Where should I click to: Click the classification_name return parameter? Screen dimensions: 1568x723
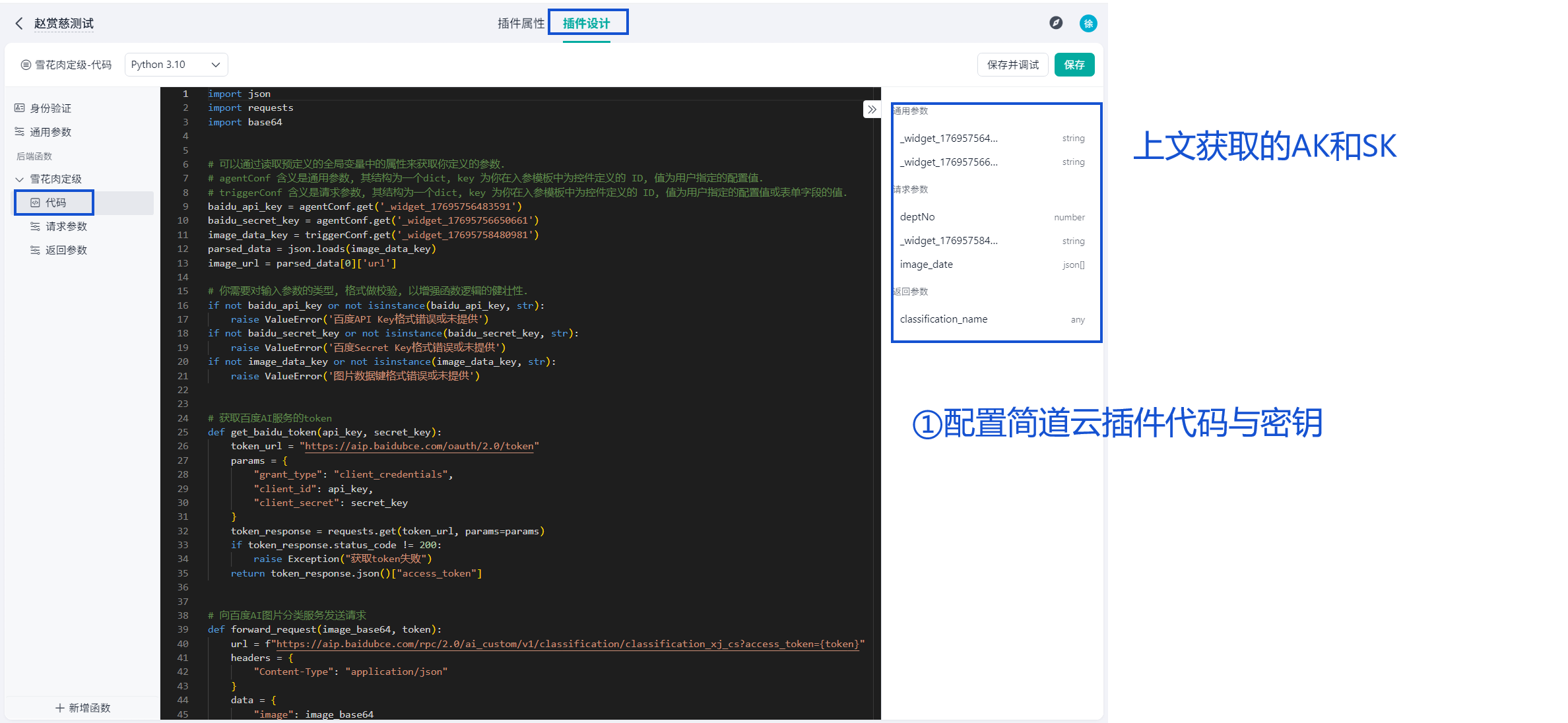(944, 319)
